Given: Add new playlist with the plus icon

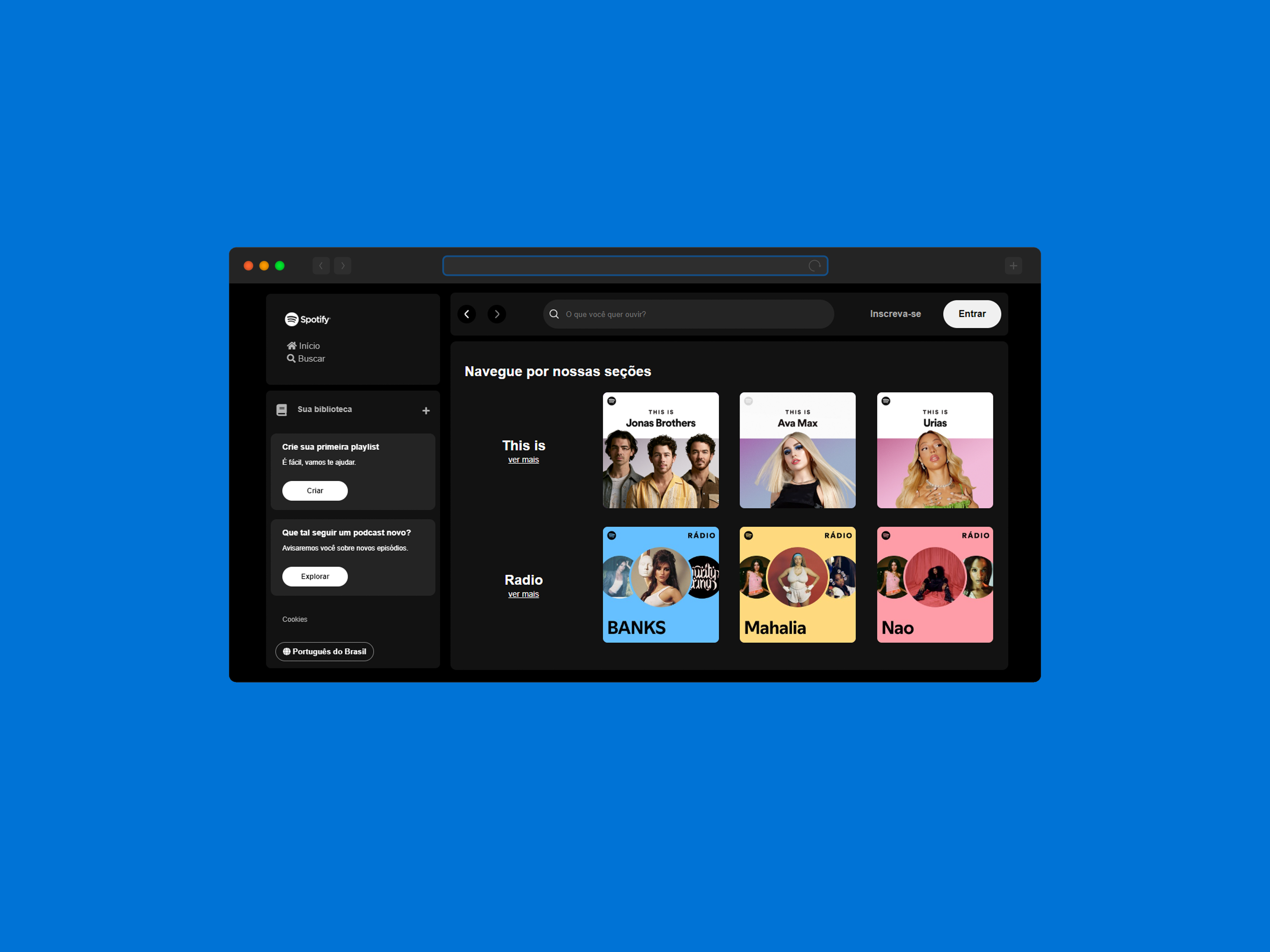Looking at the screenshot, I should tap(426, 410).
